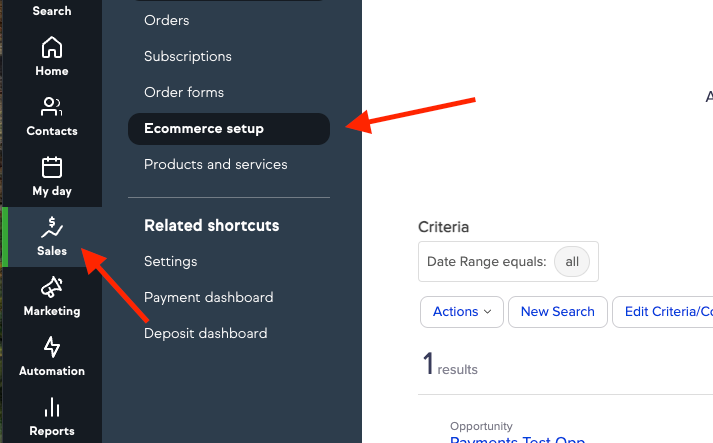The height and width of the screenshot is (443, 713).
Task: Select the Sales chart icon
Action: click(x=52, y=227)
